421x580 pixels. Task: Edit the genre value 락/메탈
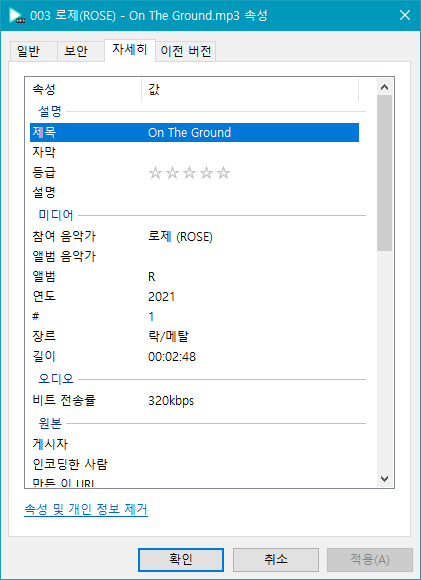[168, 337]
